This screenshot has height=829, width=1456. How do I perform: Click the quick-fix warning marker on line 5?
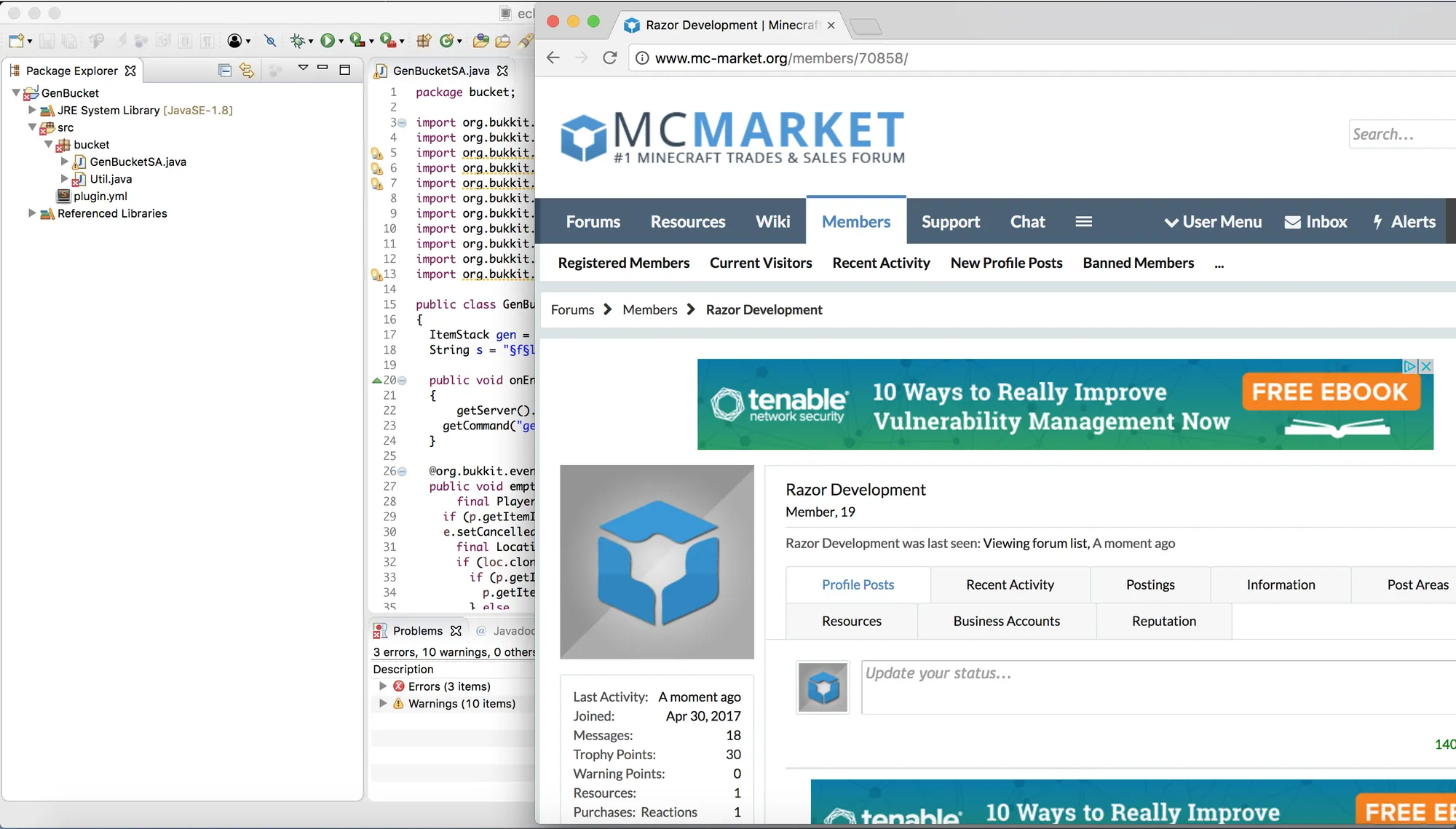pos(376,153)
